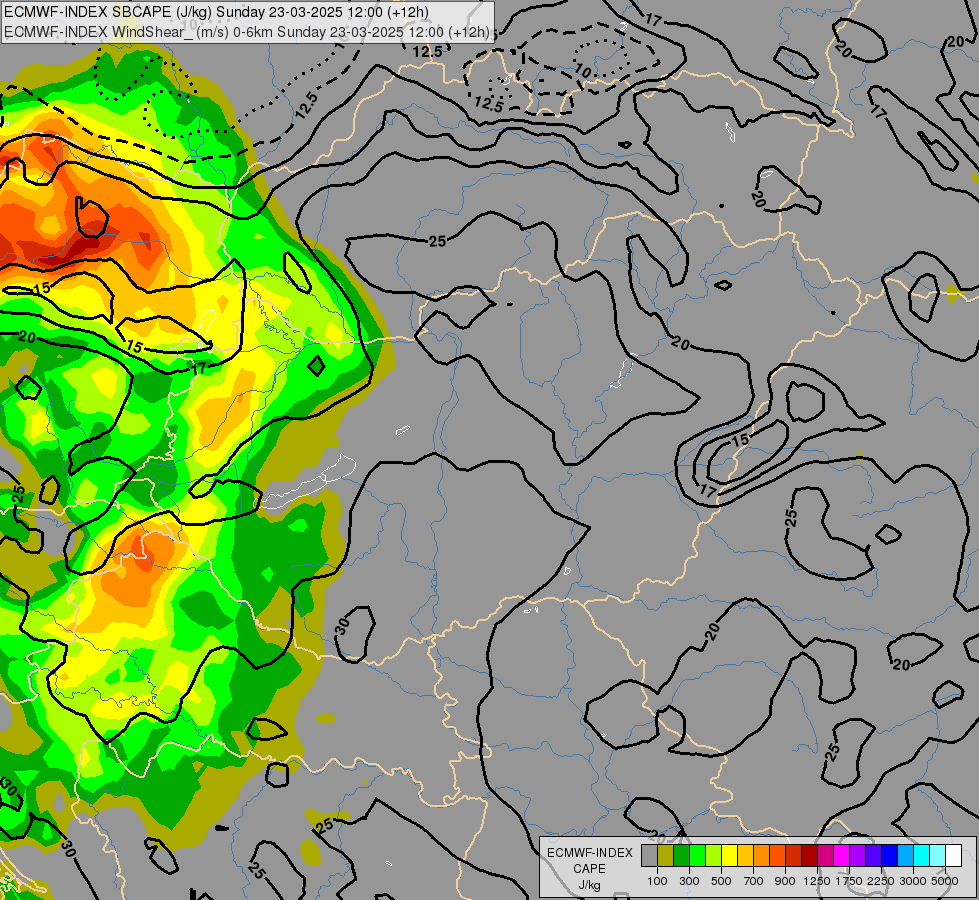Select the dark maroon red legend swatch
This screenshot has height=900, width=979.
click(x=809, y=855)
